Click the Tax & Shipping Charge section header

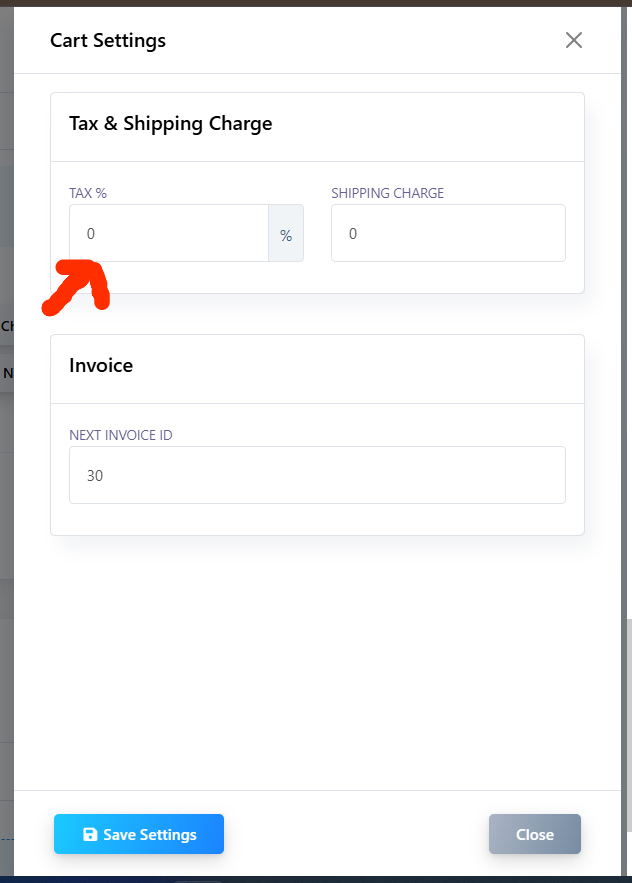(x=170, y=124)
